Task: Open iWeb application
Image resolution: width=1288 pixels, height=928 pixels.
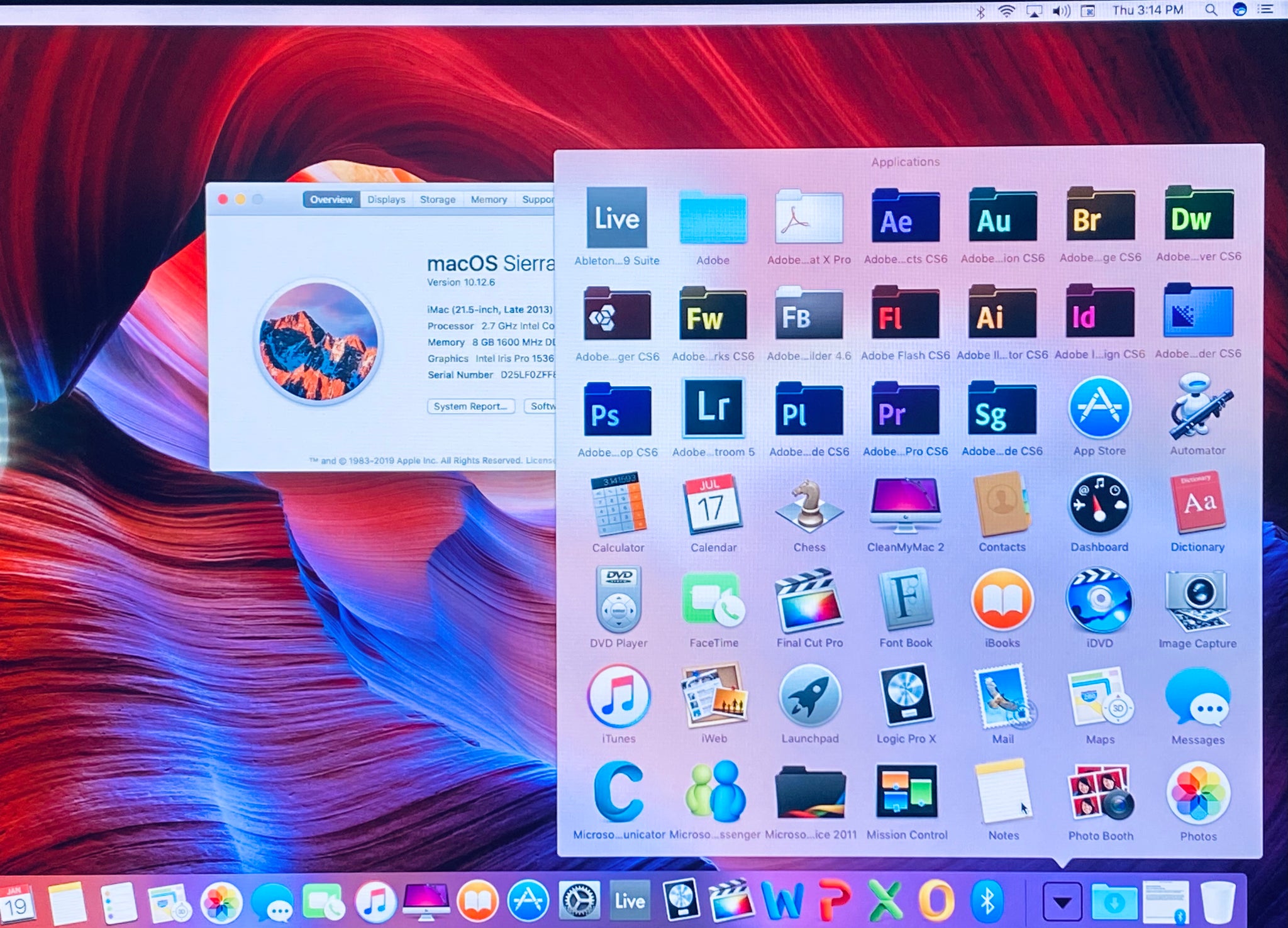Action: 714,695
